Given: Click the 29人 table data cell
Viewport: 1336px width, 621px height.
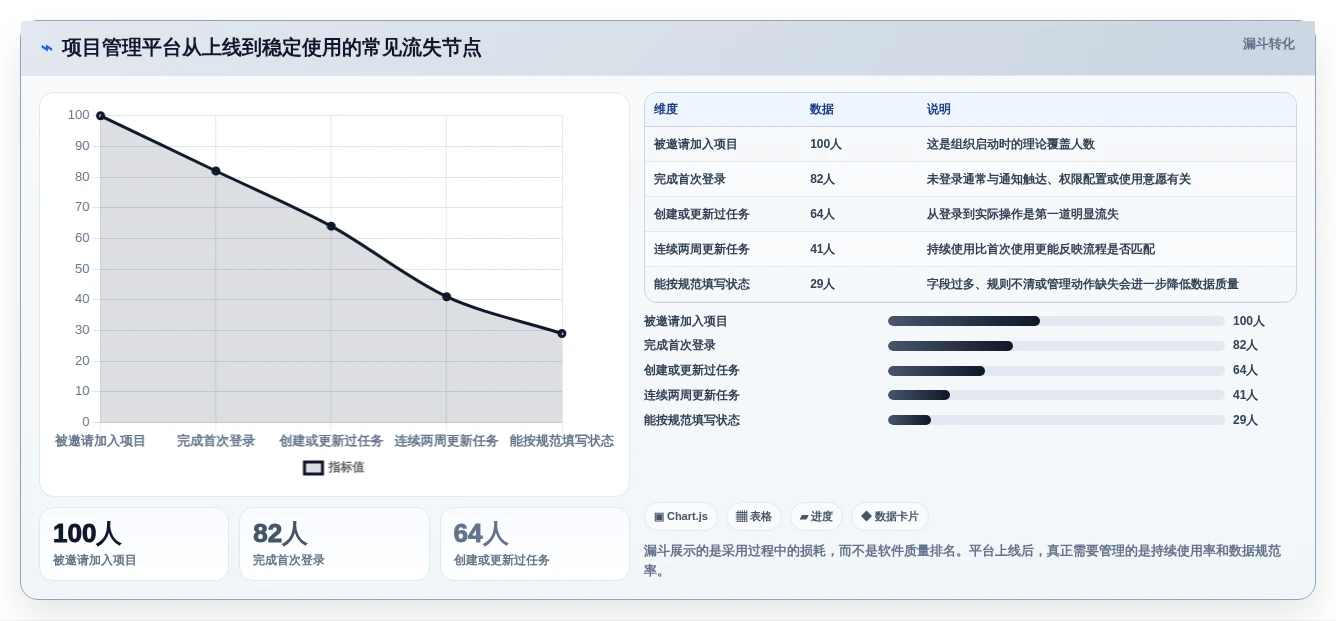Looking at the screenshot, I should coord(822,284).
